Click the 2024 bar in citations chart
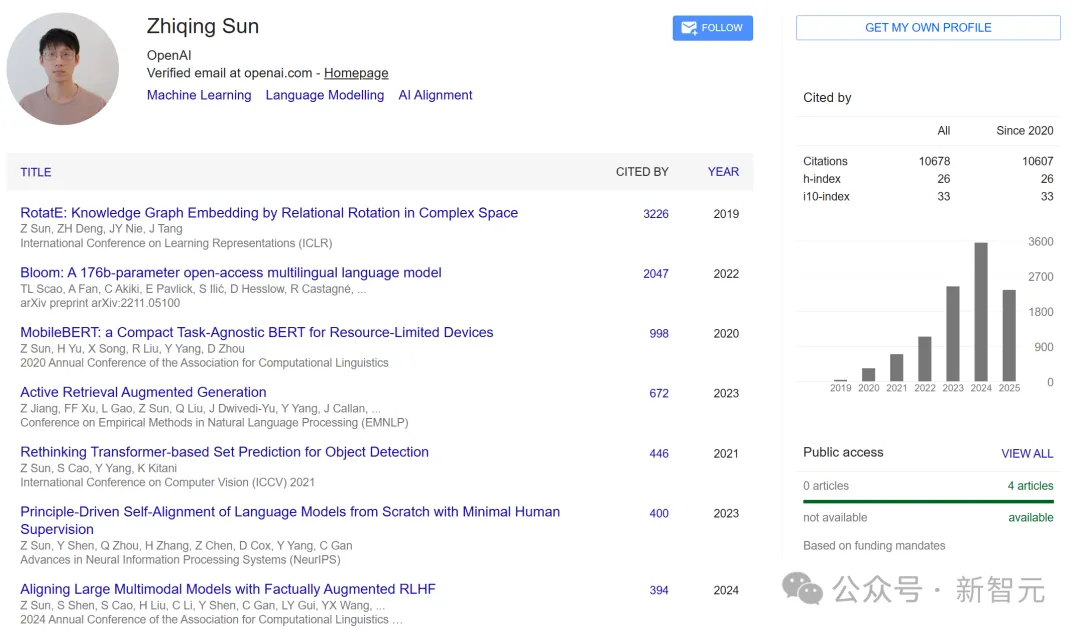The height and width of the screenshot is (633, 1080). pos(981,312)
